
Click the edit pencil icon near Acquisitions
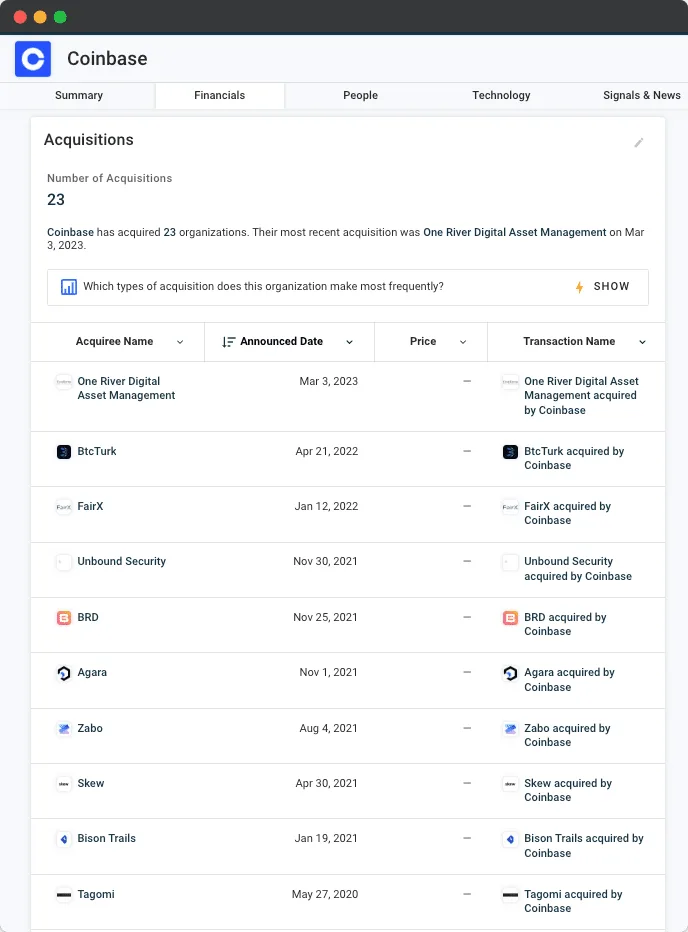[639, 143]
